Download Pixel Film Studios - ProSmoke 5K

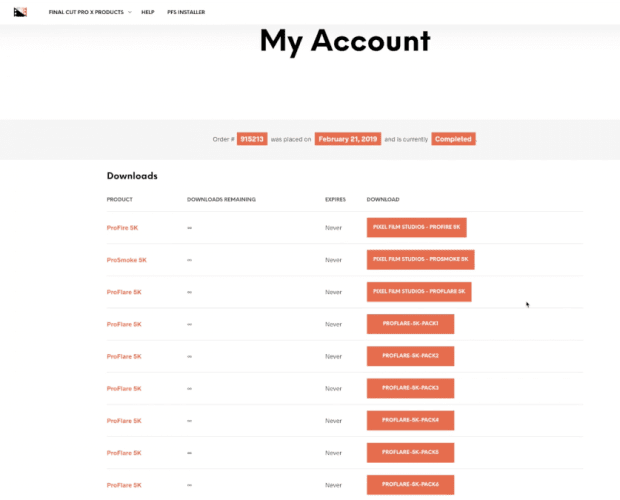pos(420,260)
